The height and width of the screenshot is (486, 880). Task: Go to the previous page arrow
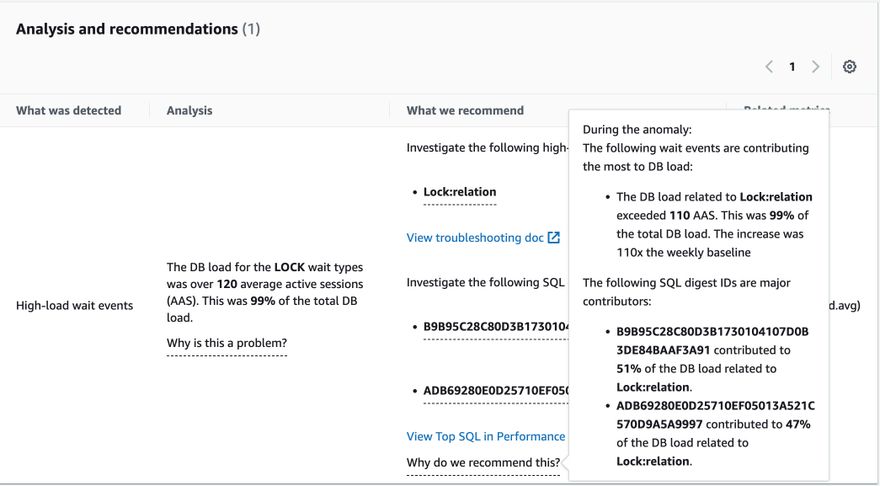click(769, 67)
